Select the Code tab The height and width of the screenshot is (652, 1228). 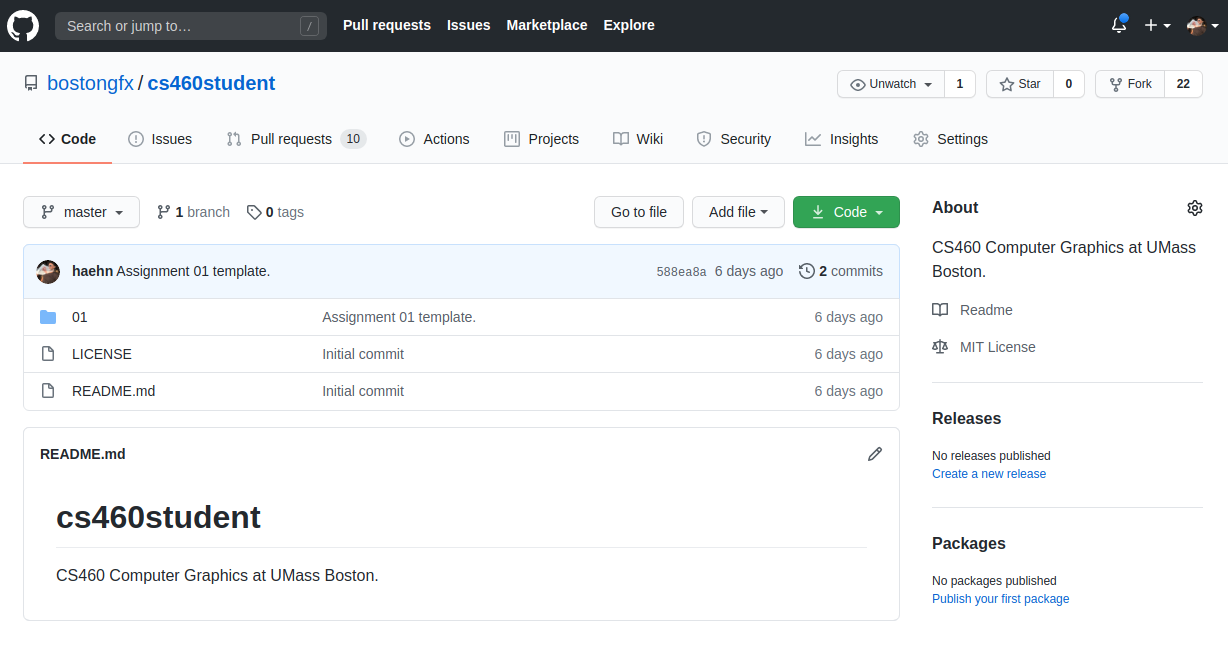pos(67,139)
